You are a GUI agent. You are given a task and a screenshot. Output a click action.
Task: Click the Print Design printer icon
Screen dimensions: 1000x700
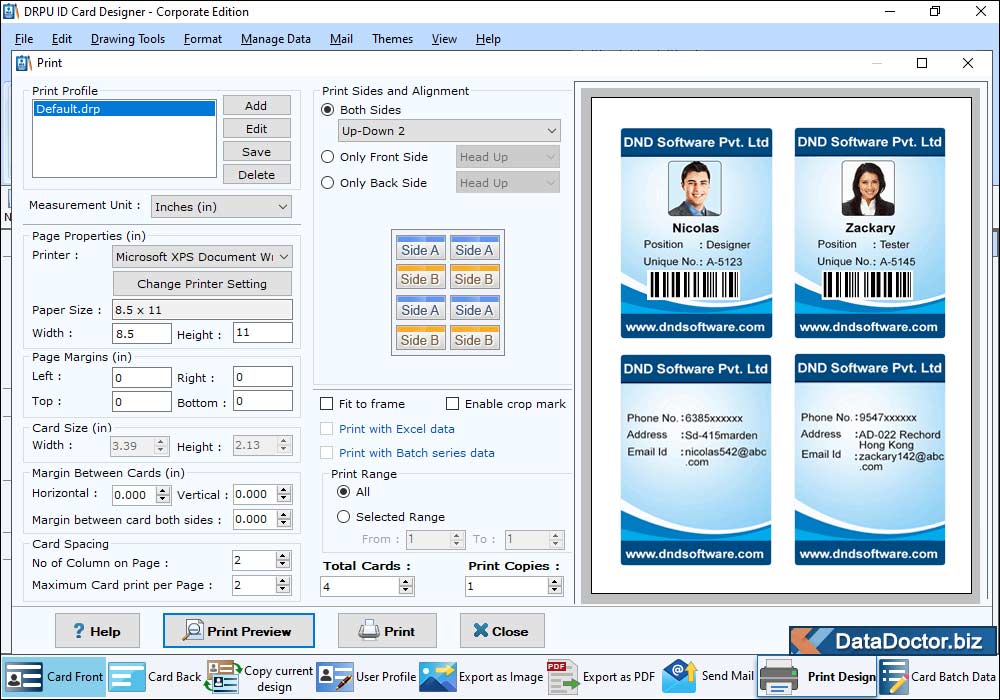click(x=779, y=676)
